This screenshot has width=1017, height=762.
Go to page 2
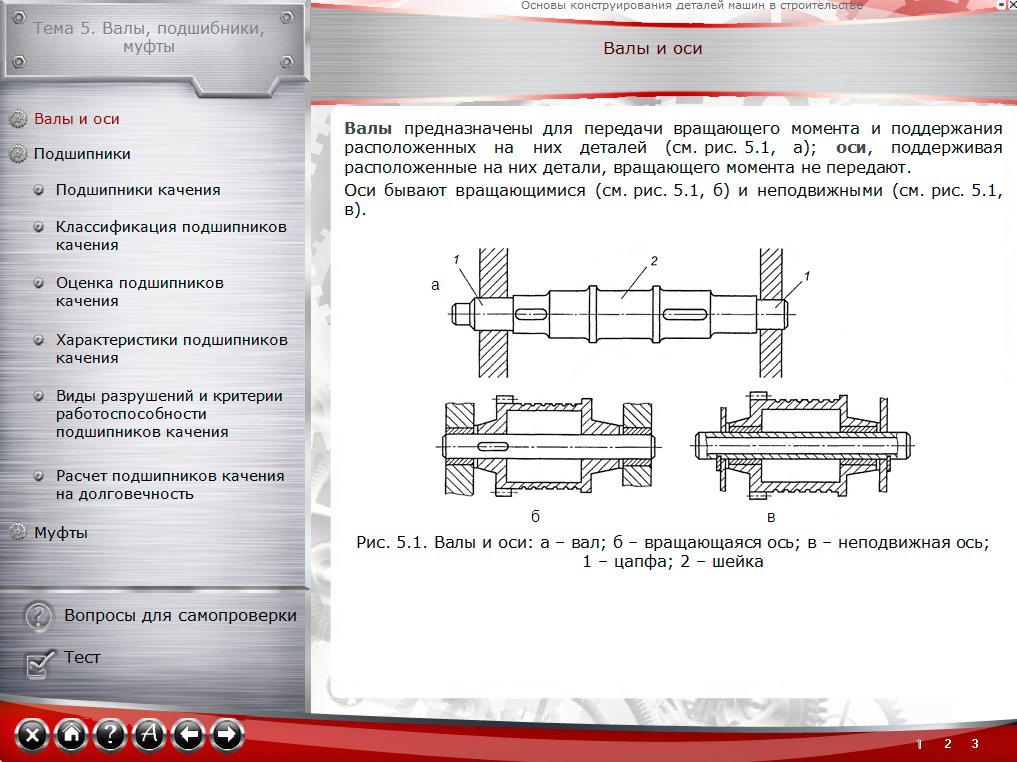tap(947, 743)
